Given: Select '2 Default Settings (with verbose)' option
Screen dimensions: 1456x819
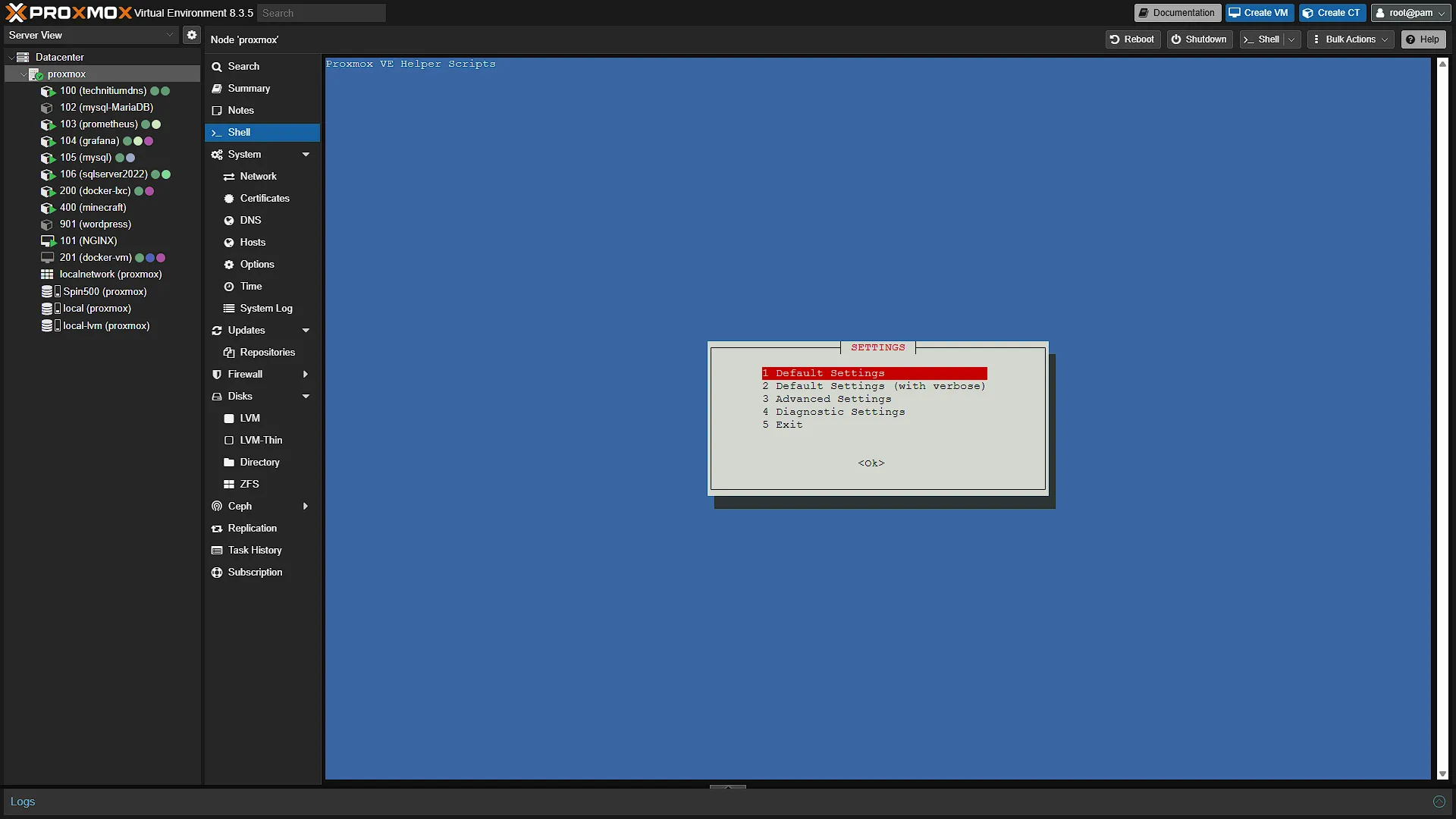Looking at the screenshot, I should coord(874,386).
